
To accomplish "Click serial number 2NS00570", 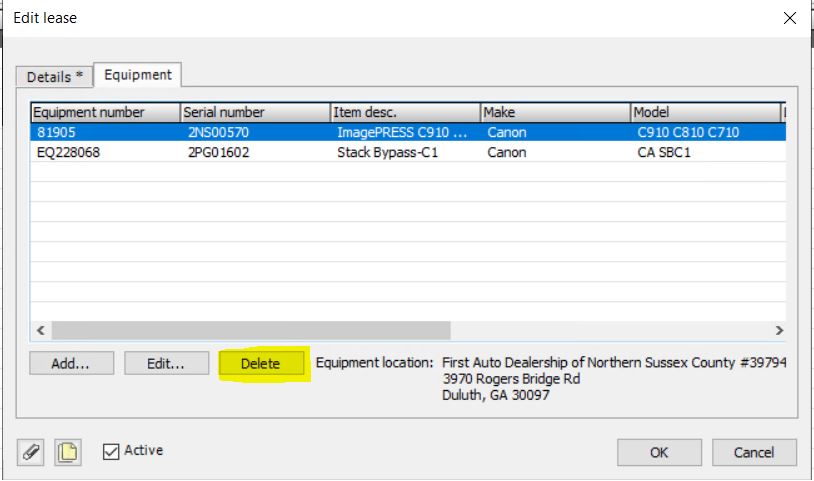I will point(218,132).
